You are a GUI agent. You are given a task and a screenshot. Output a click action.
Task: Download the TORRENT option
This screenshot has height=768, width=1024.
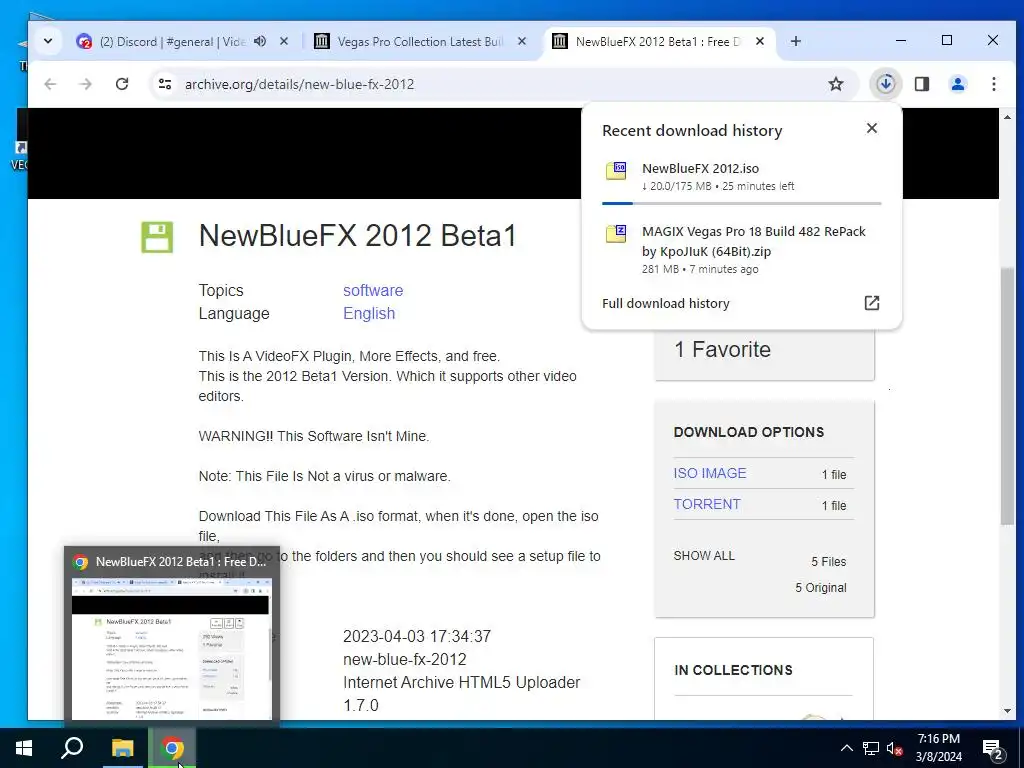pos(707,504)
